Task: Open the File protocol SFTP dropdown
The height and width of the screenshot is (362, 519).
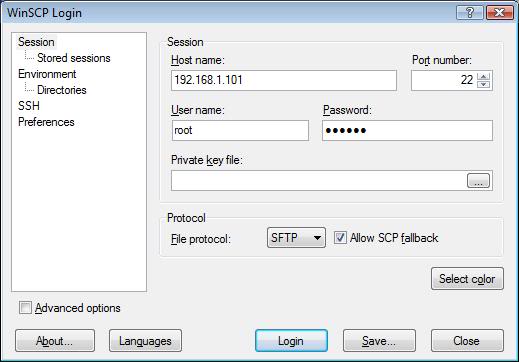Action: tap(296, 238)
